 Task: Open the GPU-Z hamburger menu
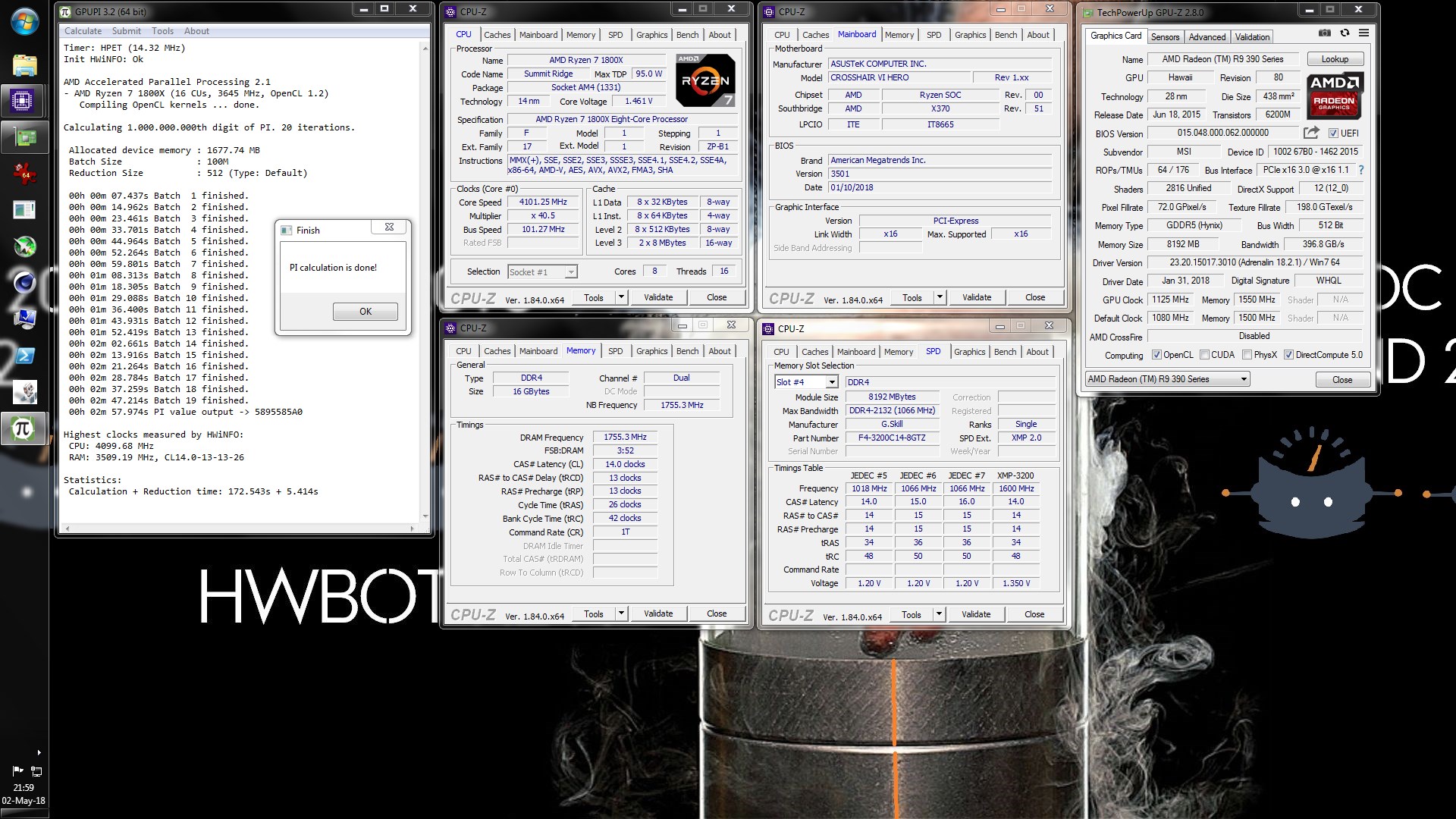pyautogui.click(x=1363, y=33)
